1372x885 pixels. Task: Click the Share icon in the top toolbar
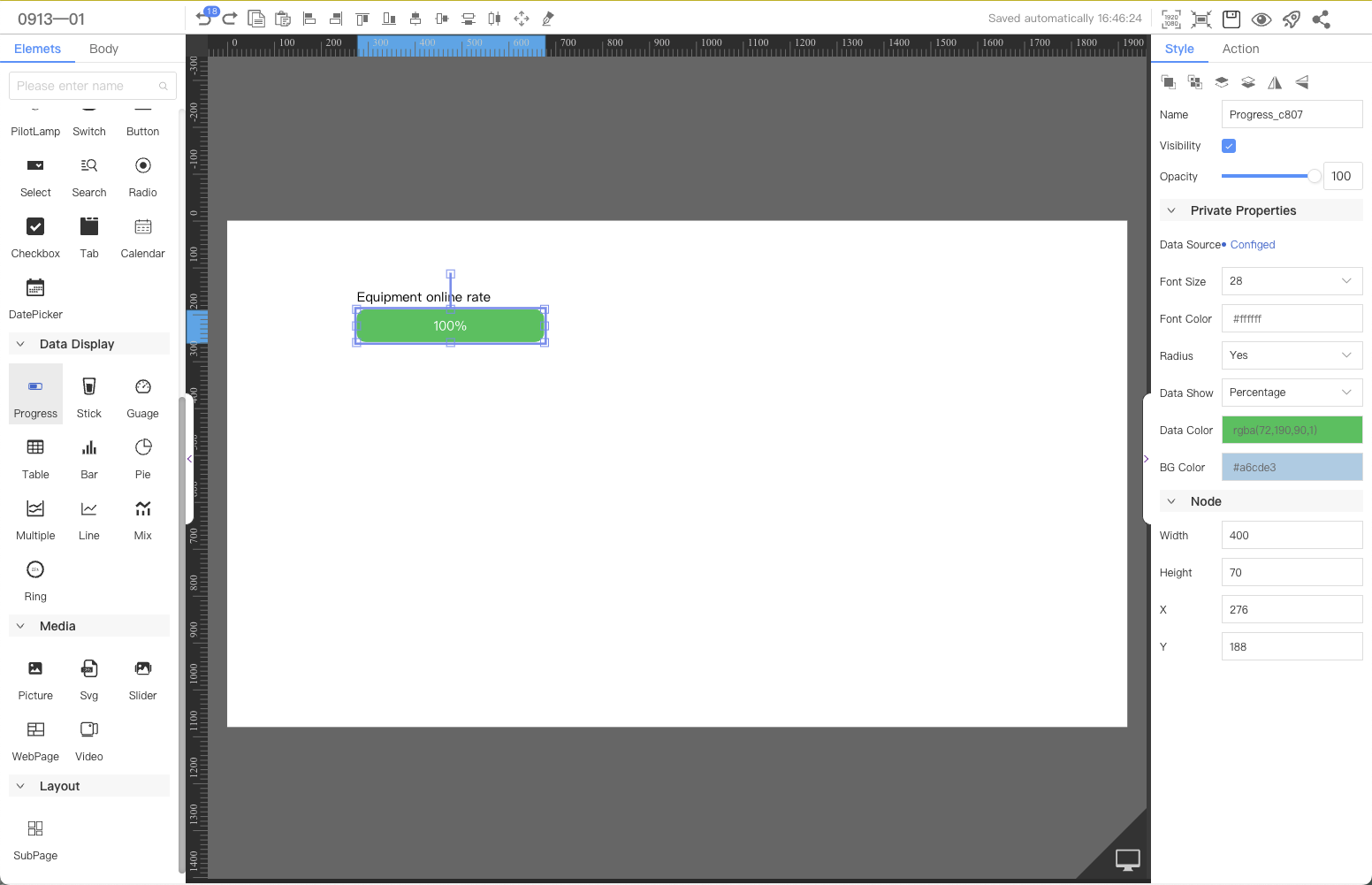pos(1322,19)
